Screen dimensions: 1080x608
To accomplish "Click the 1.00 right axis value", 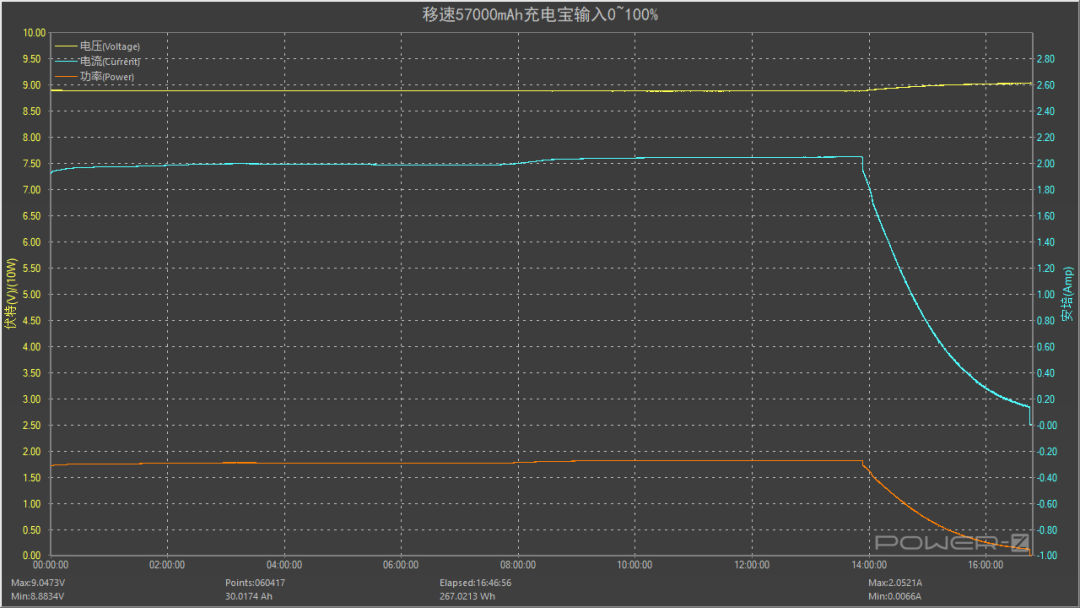I will (1046, 294).
